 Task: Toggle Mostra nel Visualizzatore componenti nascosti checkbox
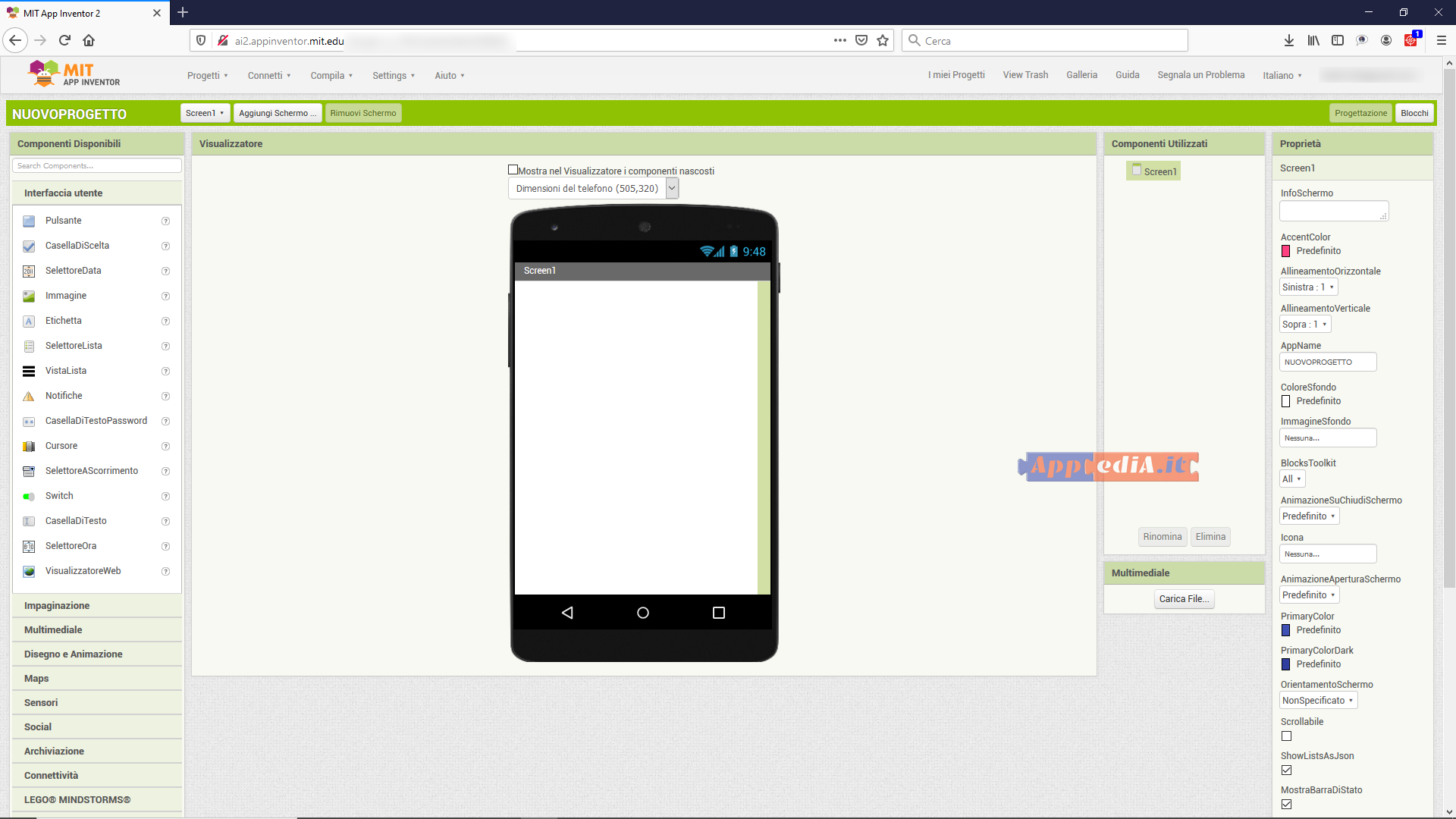513,170
